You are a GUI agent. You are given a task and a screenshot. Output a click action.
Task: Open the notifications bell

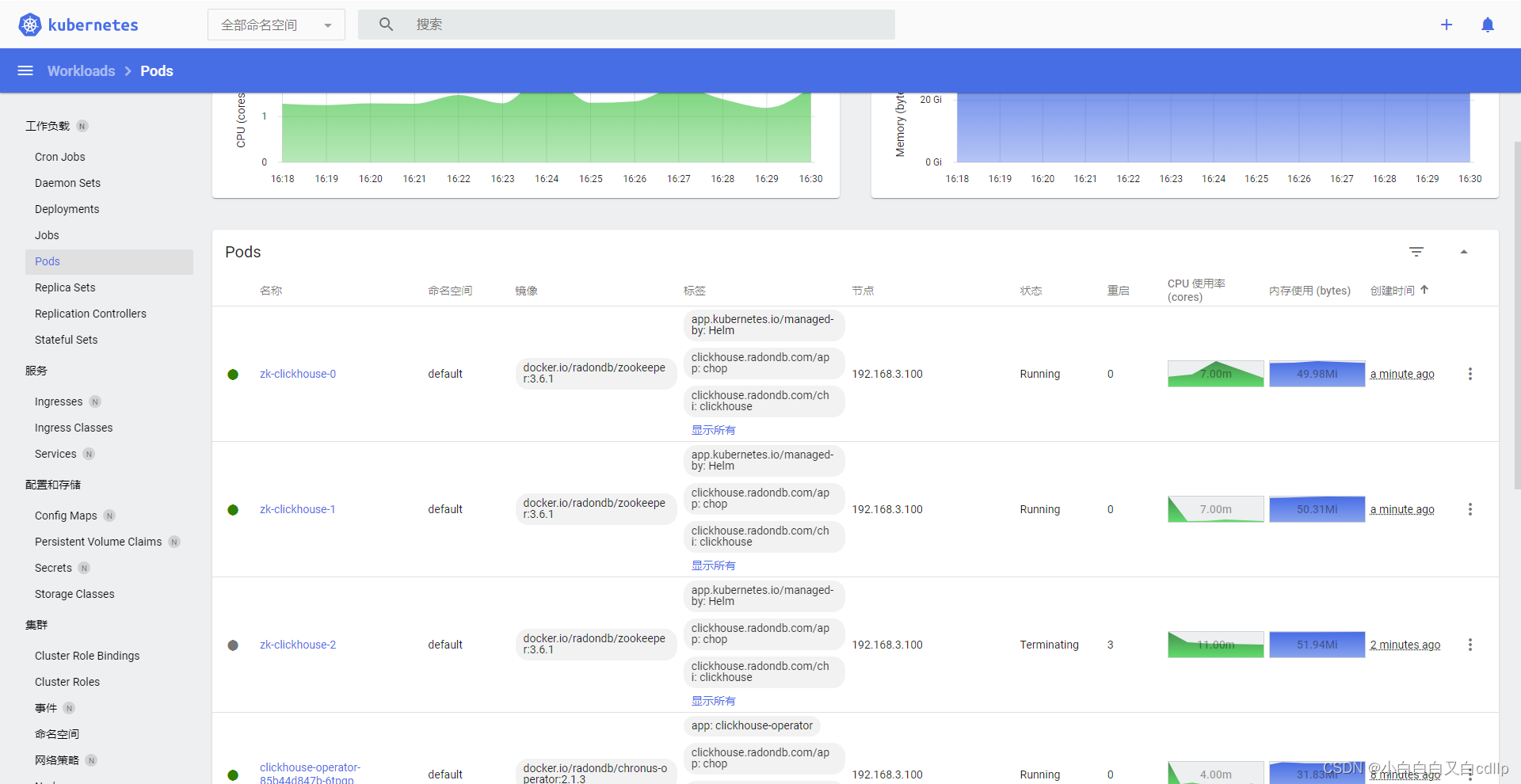click(1488, 25)
